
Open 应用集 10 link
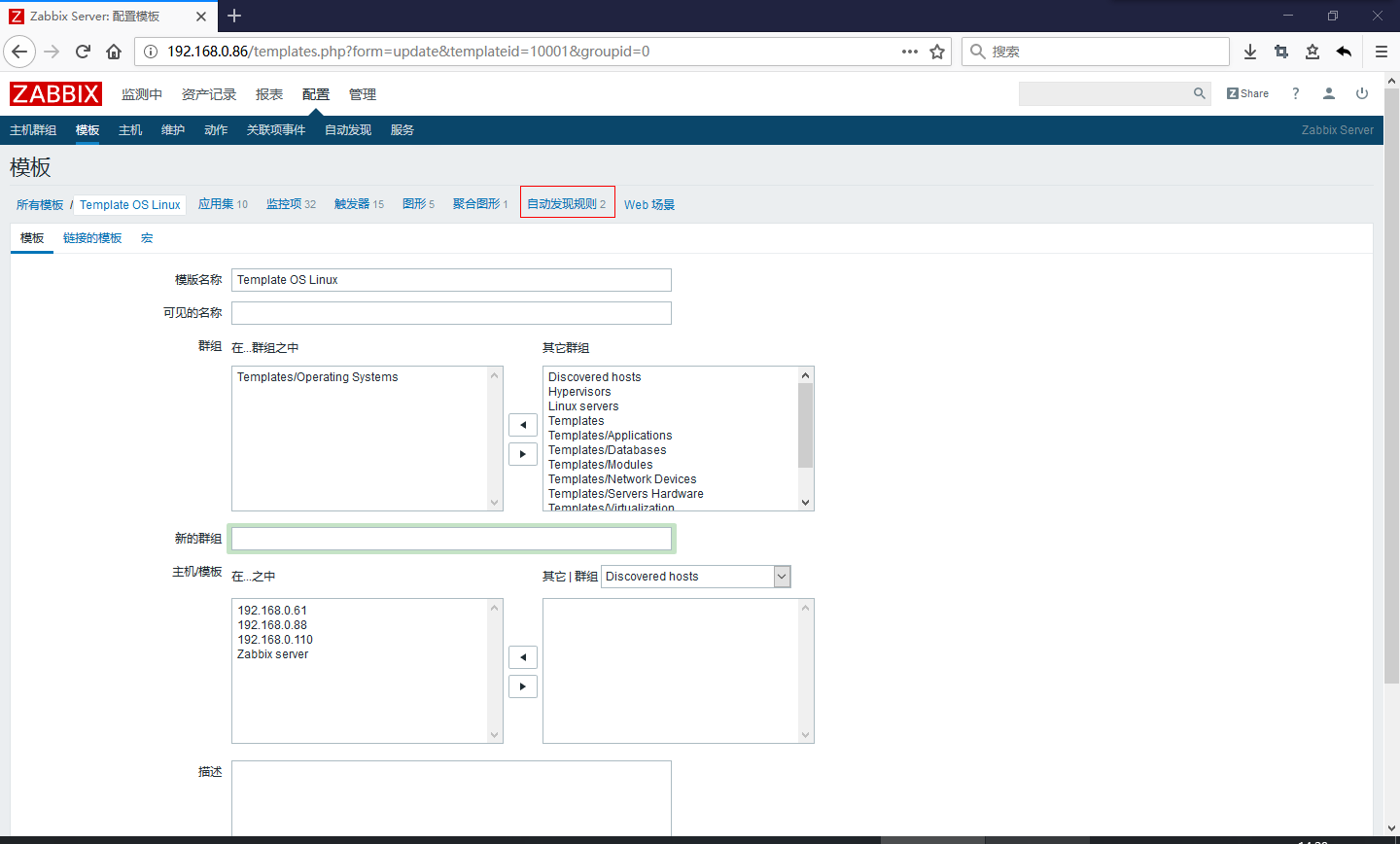point(223,204)
